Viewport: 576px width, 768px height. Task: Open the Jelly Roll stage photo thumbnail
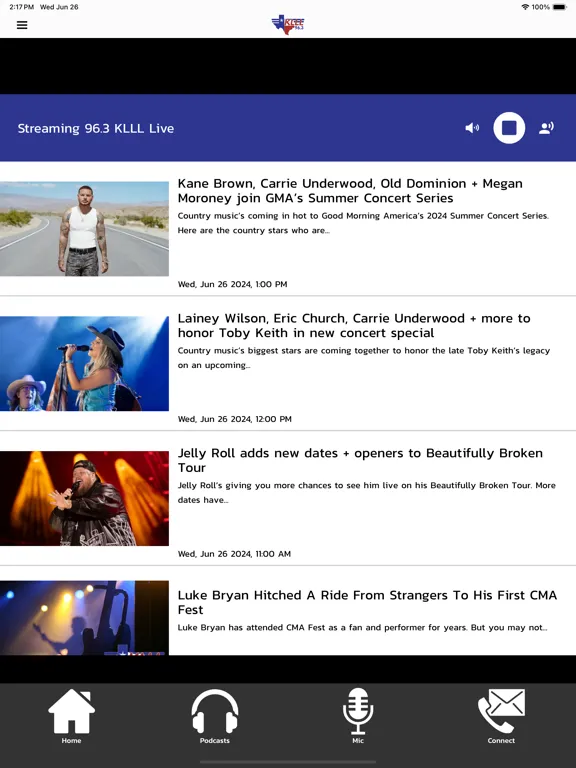pos(84,498)
